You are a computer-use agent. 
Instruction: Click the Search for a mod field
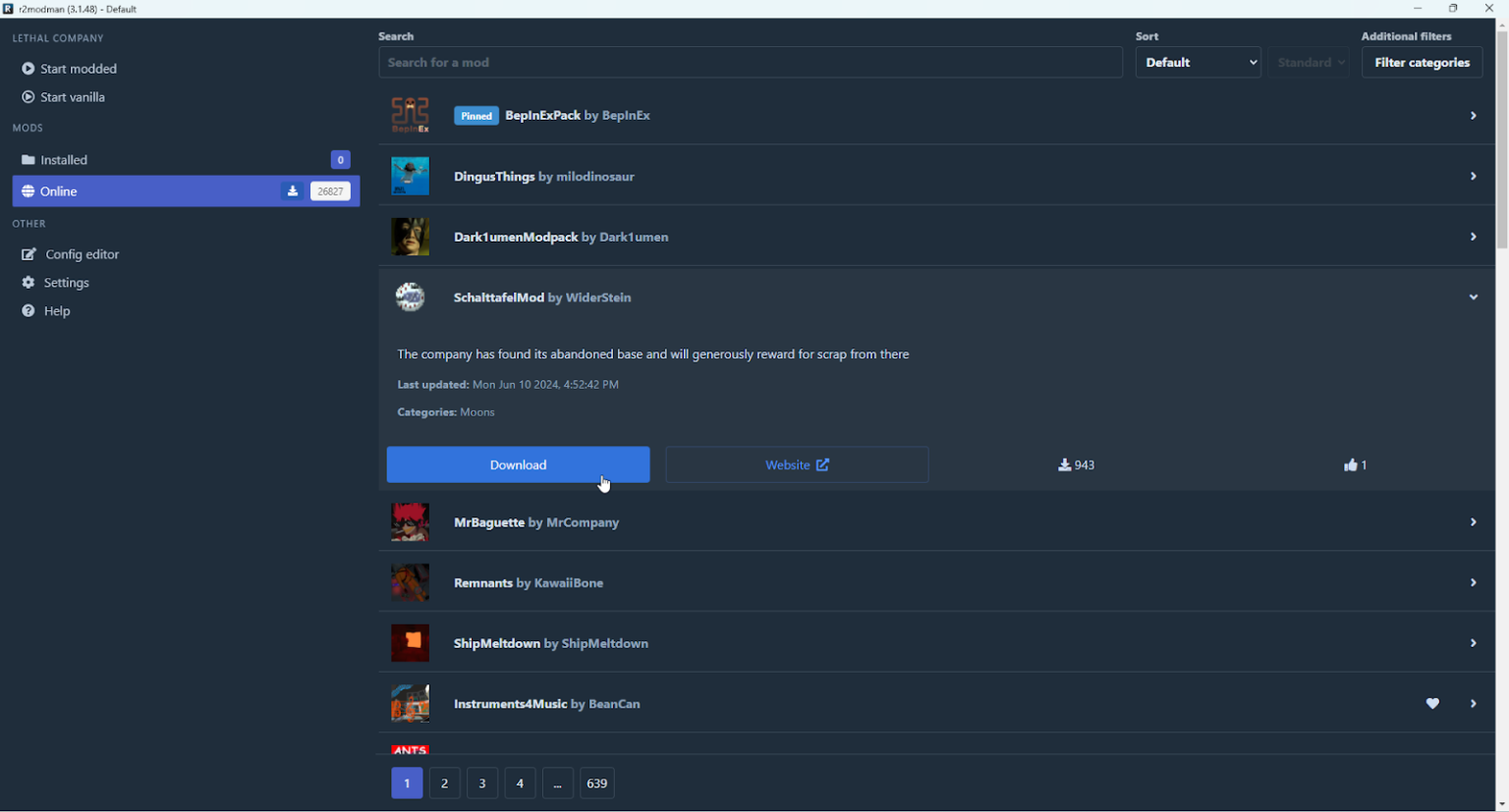751,62
